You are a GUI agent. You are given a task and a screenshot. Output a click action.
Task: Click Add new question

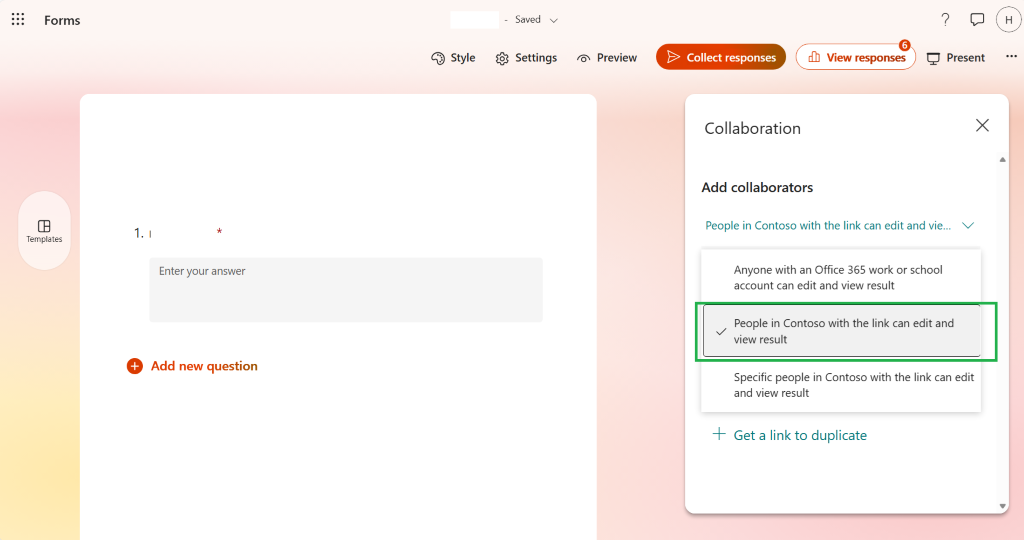pyautogui.click(x=192, y=366)
